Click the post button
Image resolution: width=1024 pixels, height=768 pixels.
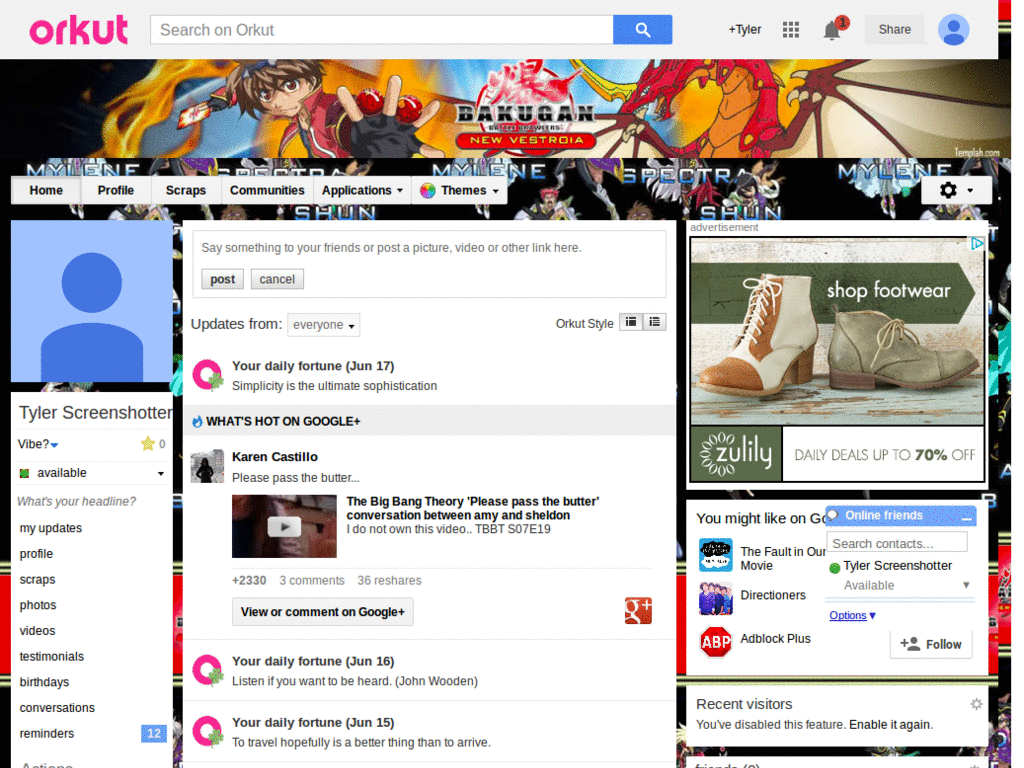[222, 279]
